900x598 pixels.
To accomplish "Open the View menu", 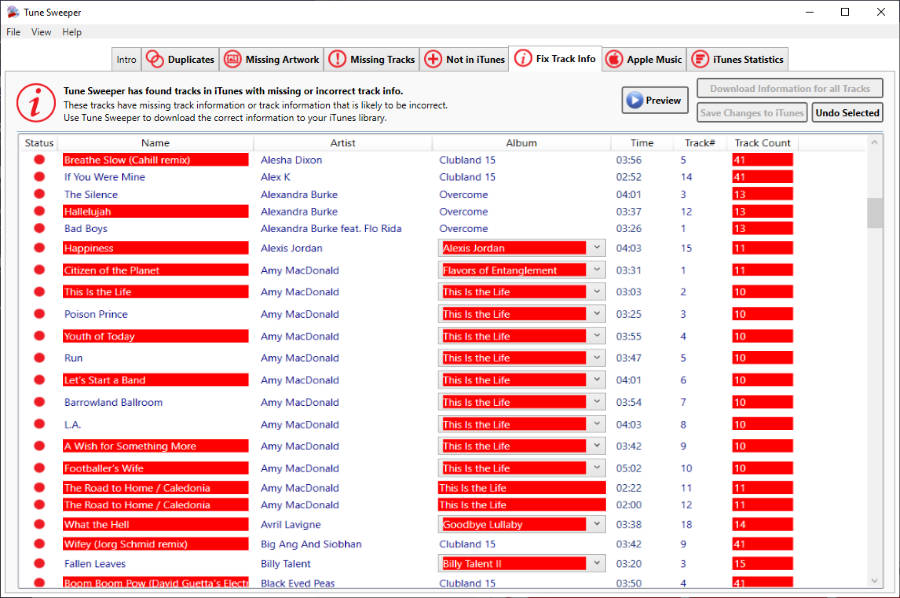I will click(41, 32).
